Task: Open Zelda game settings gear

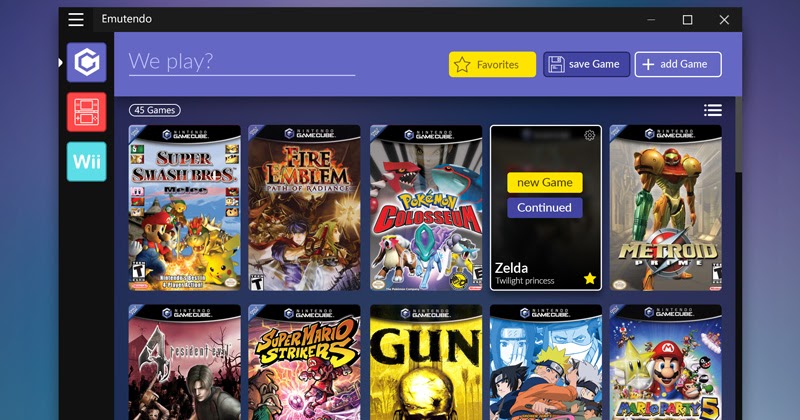Action: tap(589, 135)
